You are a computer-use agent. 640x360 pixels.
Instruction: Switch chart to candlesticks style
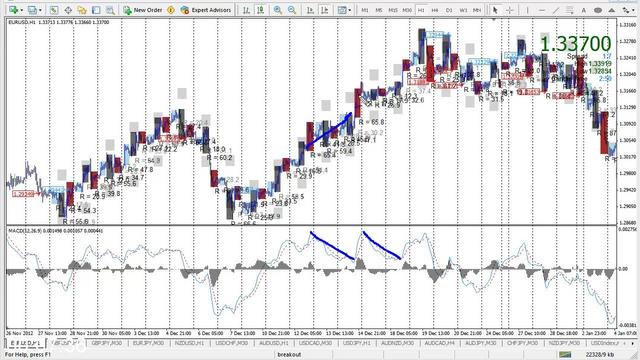[x=260, y=10]
